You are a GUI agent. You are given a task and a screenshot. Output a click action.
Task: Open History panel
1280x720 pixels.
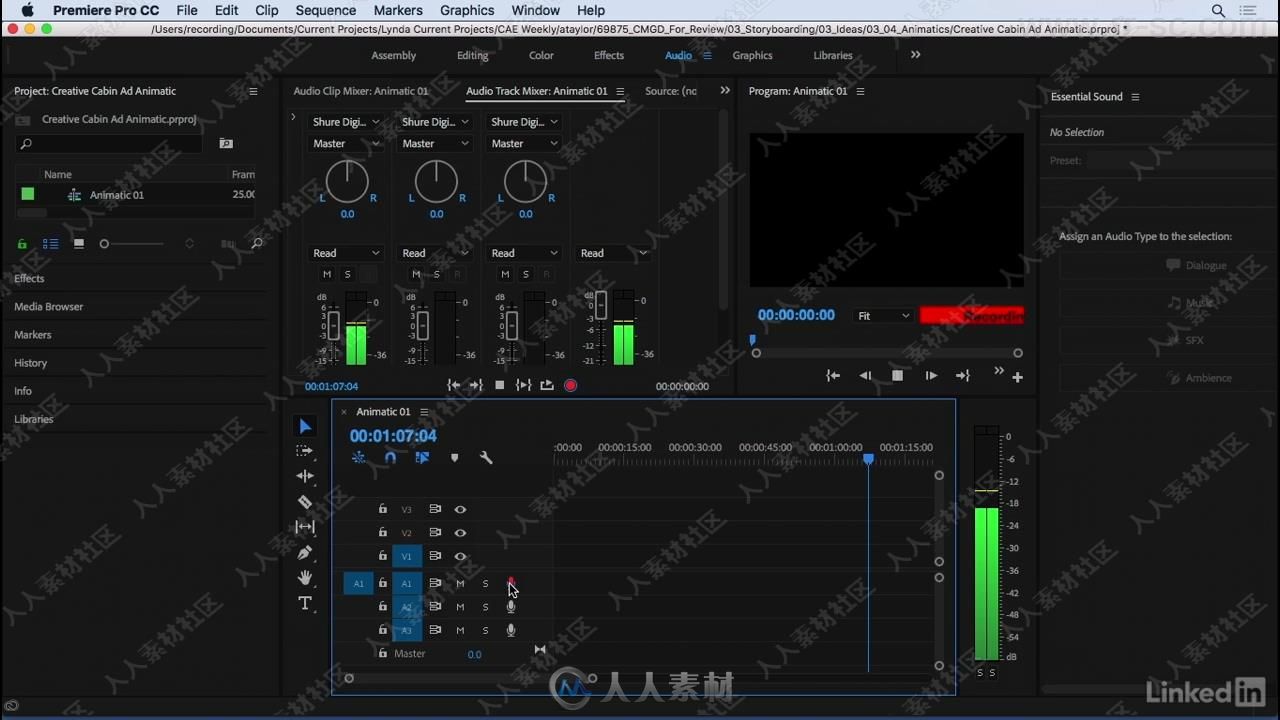pyautogui.click(x=30, y=363)
